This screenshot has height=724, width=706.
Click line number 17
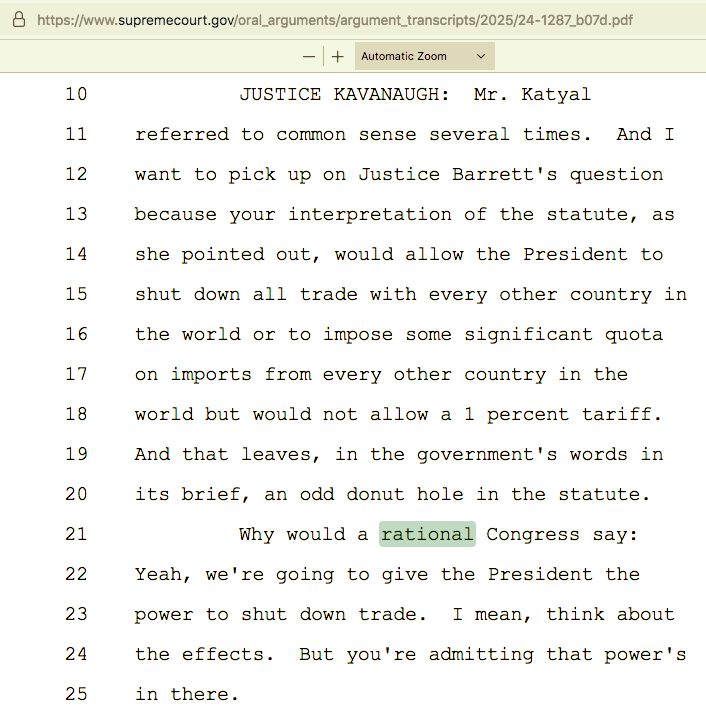pyautogui.click(x=76, y=374)
